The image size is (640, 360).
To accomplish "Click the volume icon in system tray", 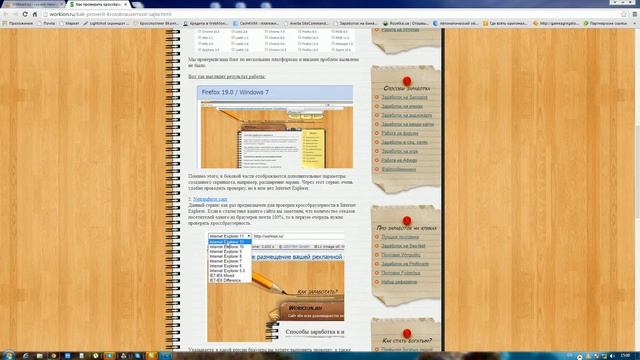I will [x=612, y=356].
